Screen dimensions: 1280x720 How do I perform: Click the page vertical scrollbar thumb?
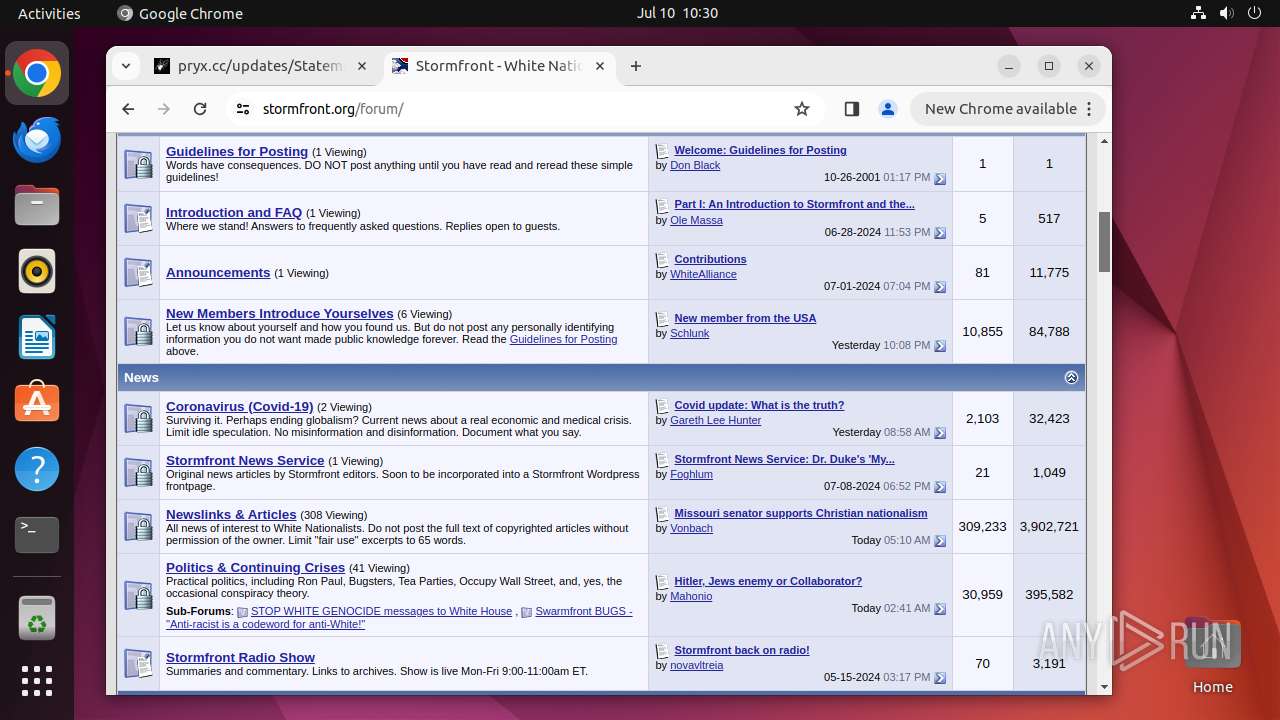(x=1104, y=241)
